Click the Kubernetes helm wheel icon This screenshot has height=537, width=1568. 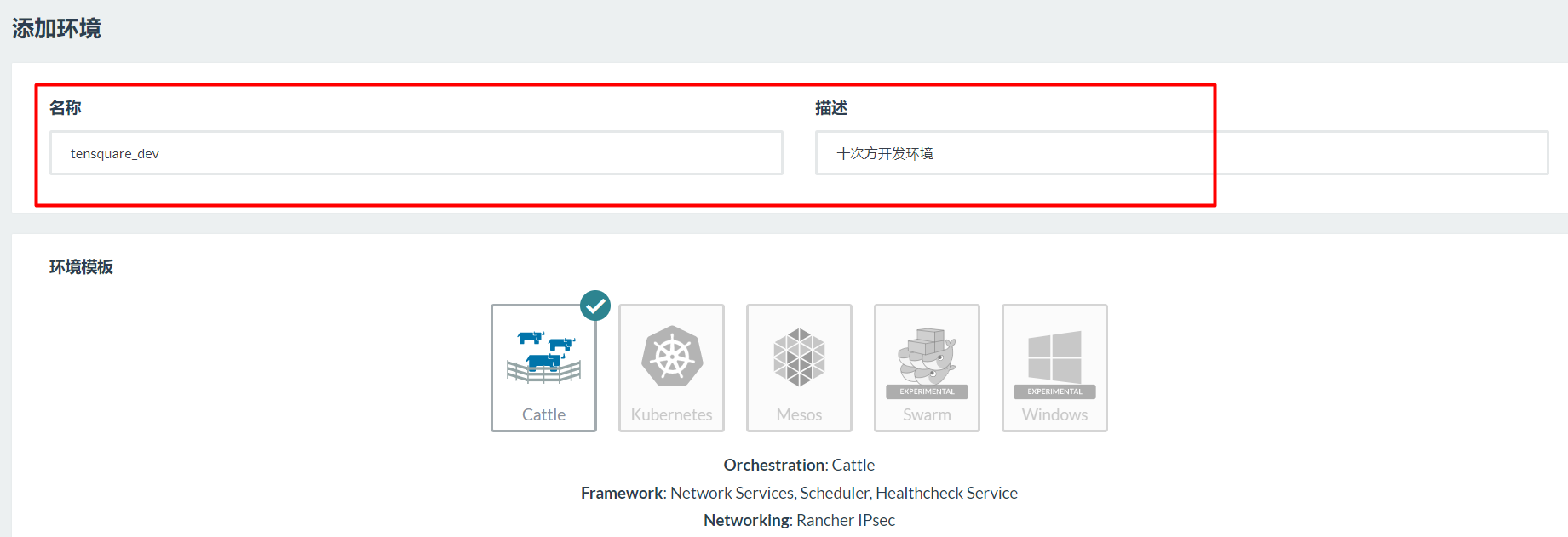point(672,357)
